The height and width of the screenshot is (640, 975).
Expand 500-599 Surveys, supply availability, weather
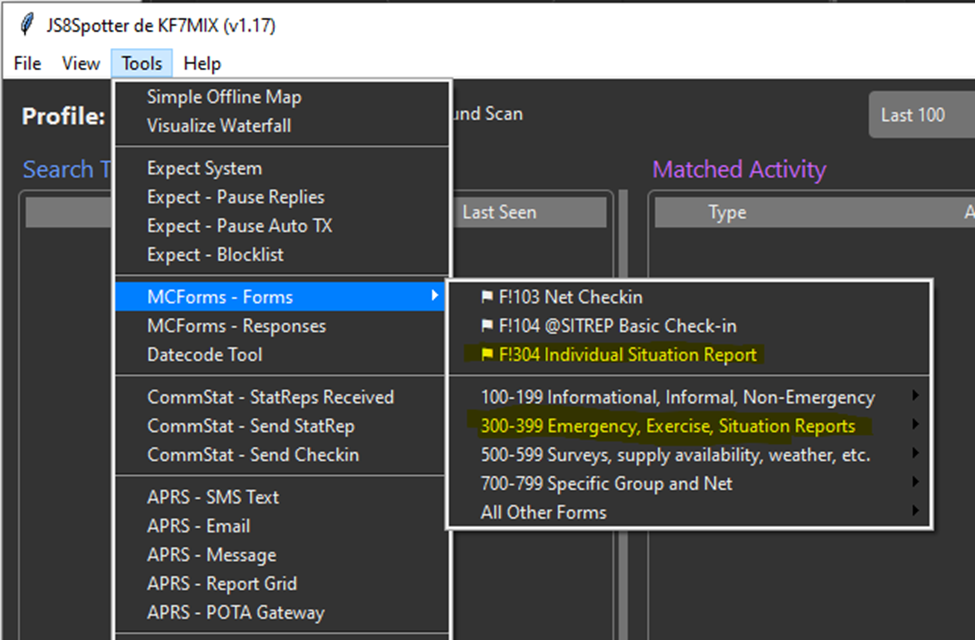coord(689,455)
